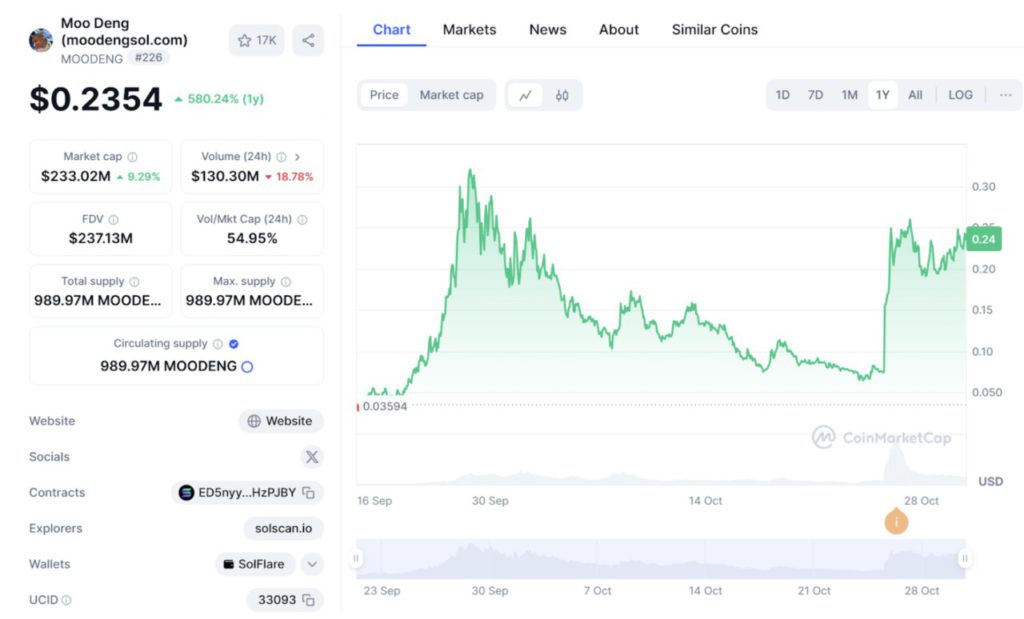Click Market cap info icon
This screenshot has height=619, width=1024.
tap(132, 157)
